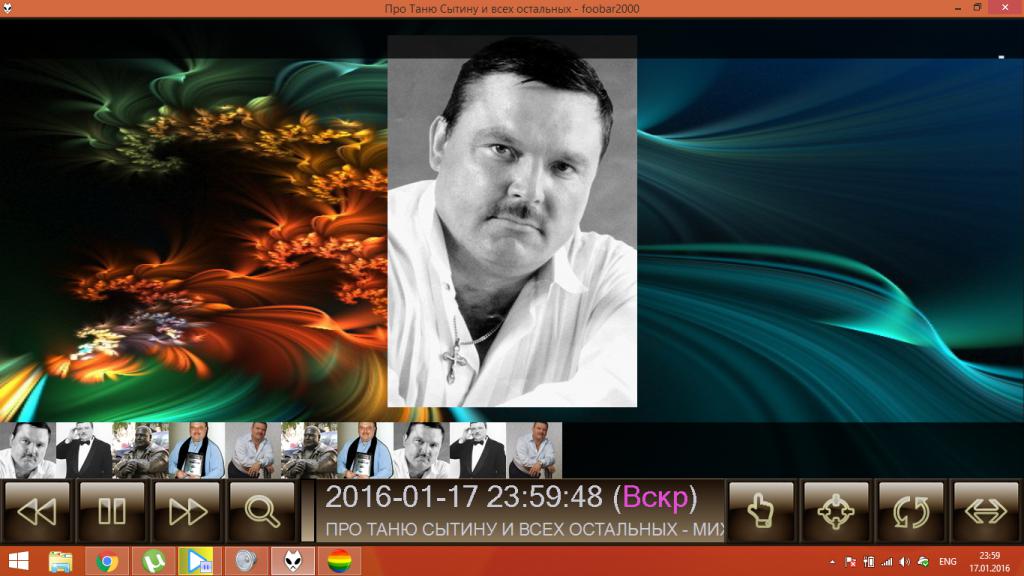This screenshot has height=576, width=1024.
Task: Select the fourth thumbnail, man with scarf holding a plaque
Action: point(197,450)
